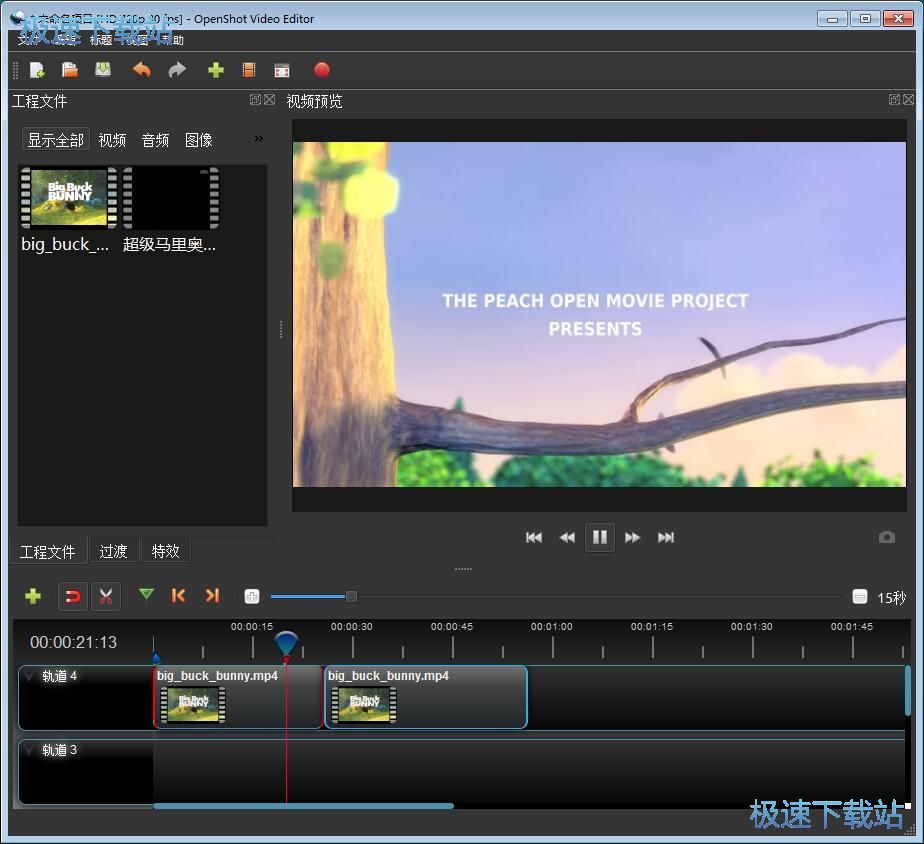This screenshot has width=924, height=844.
Task: Toggle the razor cut tool
Action: [x=105, y=597]
